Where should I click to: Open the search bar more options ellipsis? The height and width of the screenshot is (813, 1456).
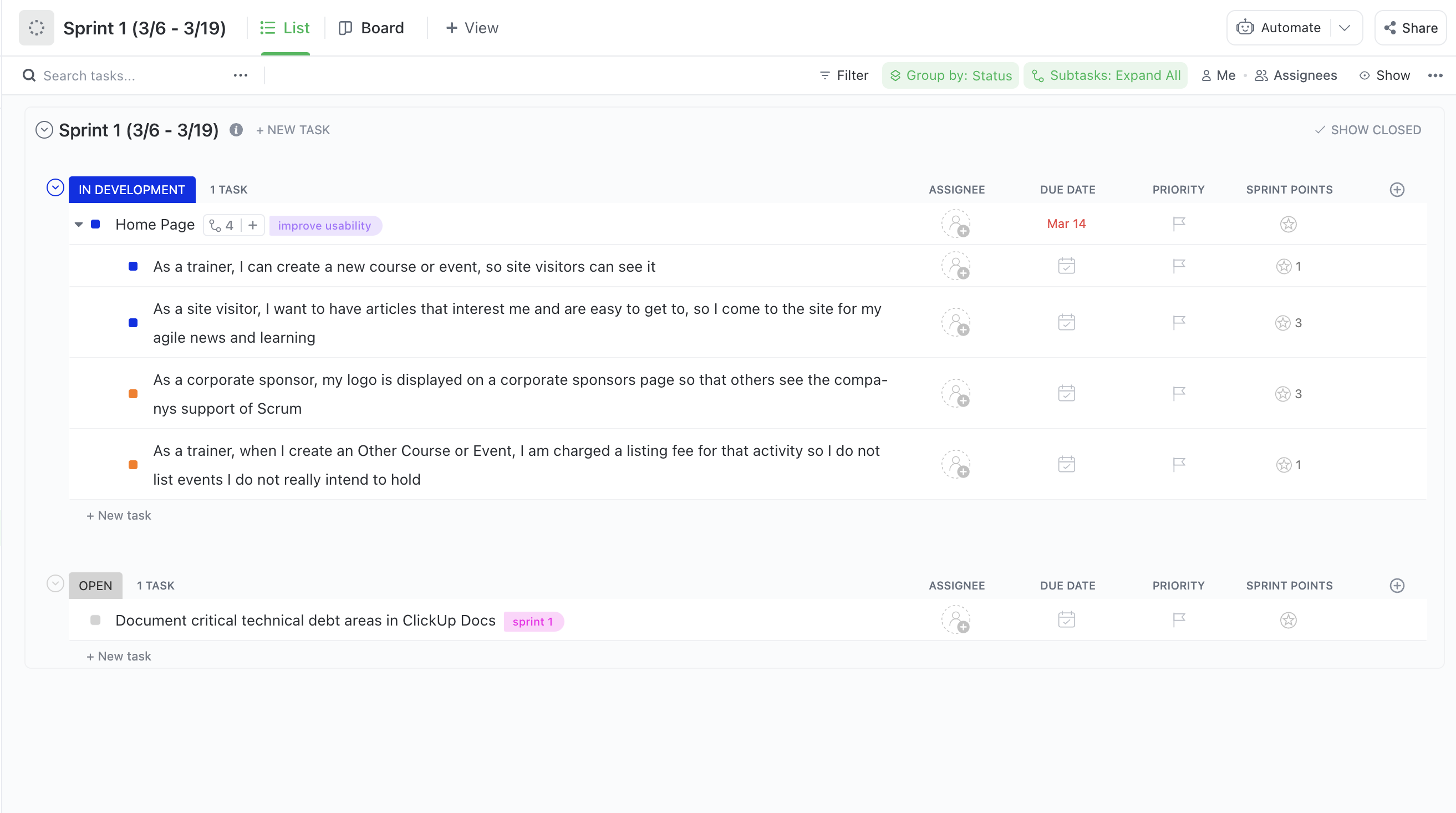tap(241, 75)
